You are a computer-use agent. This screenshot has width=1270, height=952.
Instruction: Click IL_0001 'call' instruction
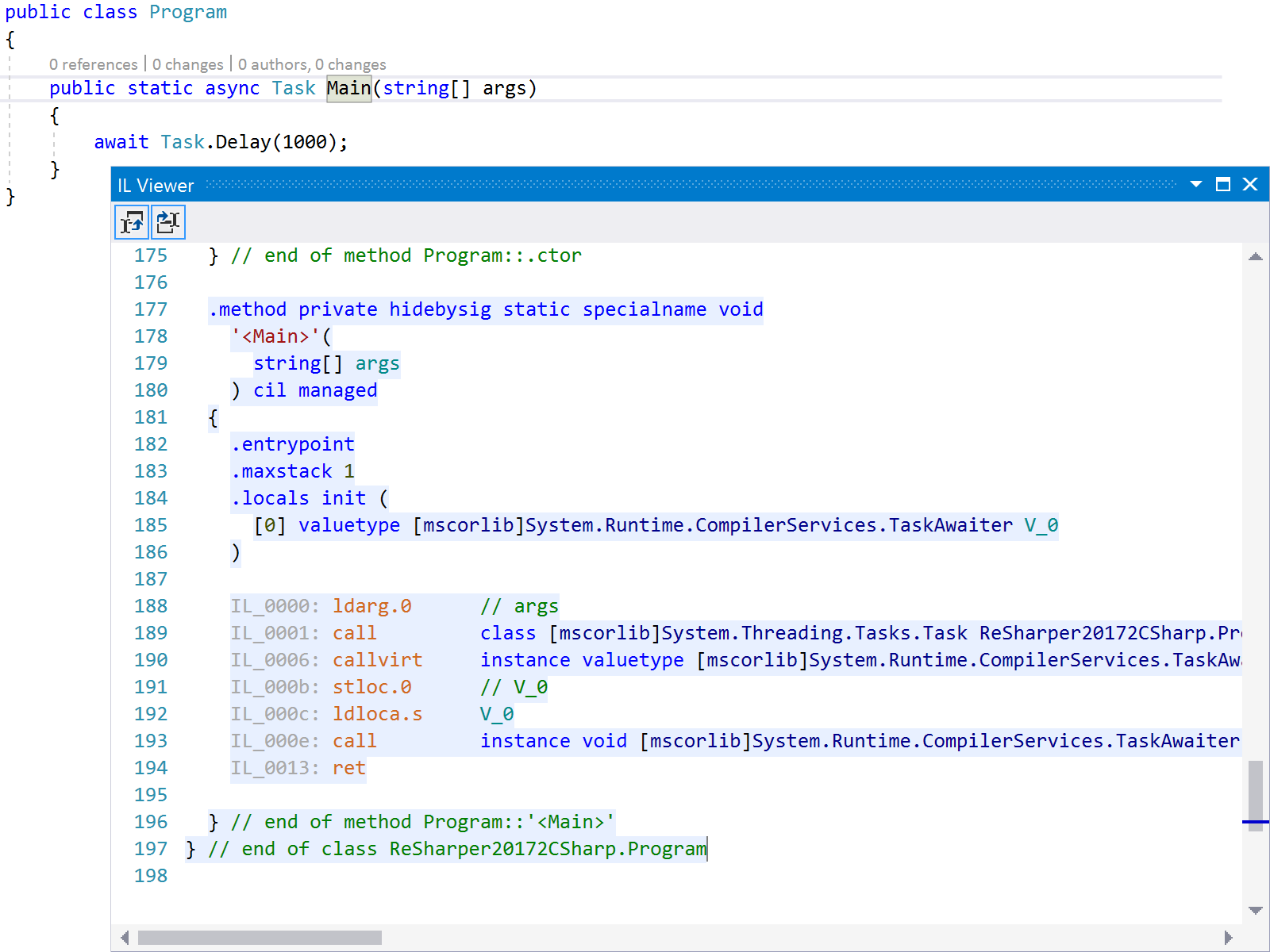click(355, 633)
